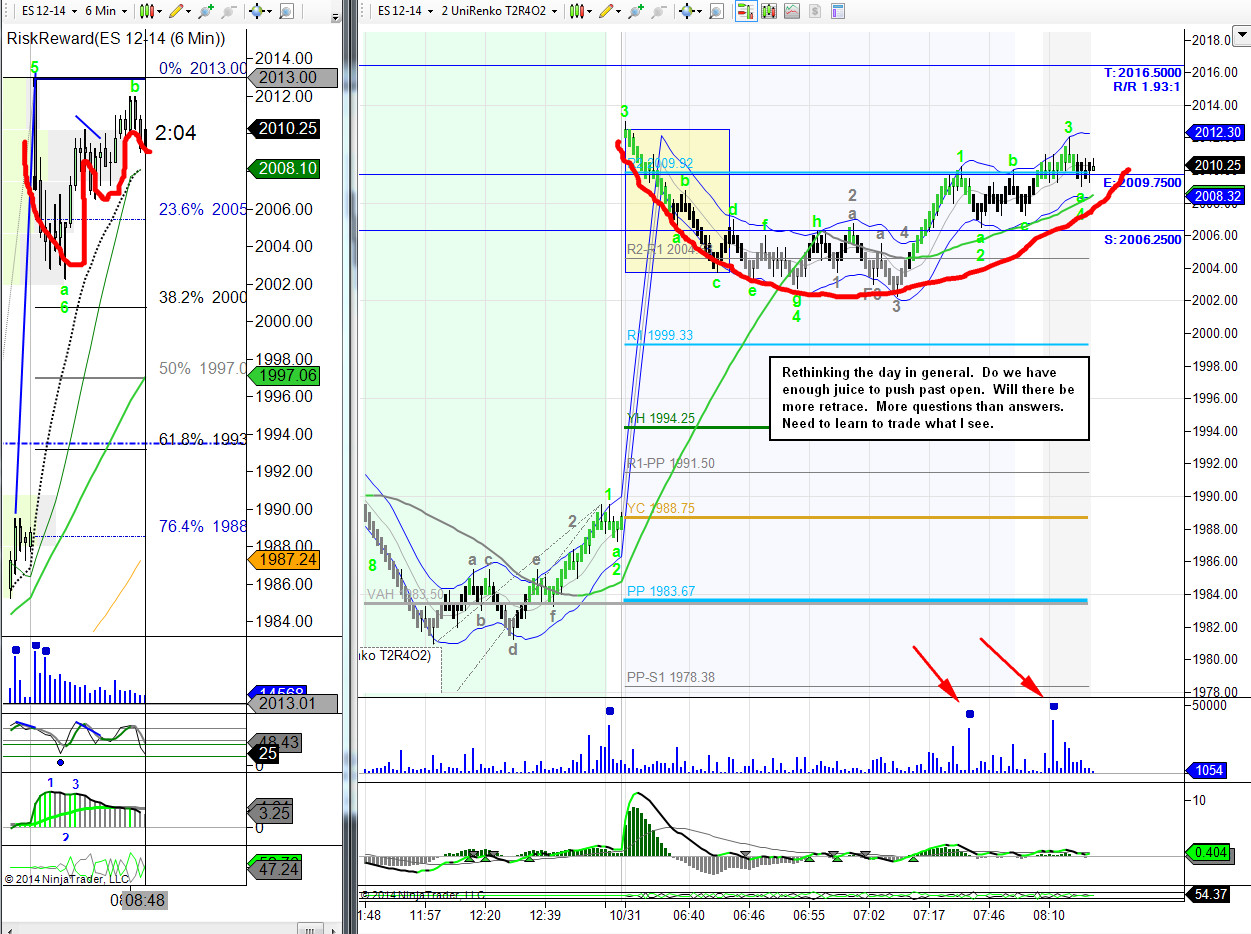Viewport: 1251px width, 934px height.
Task: Click the 23.6% Fibonacci level label
Action: pos(203,209)
